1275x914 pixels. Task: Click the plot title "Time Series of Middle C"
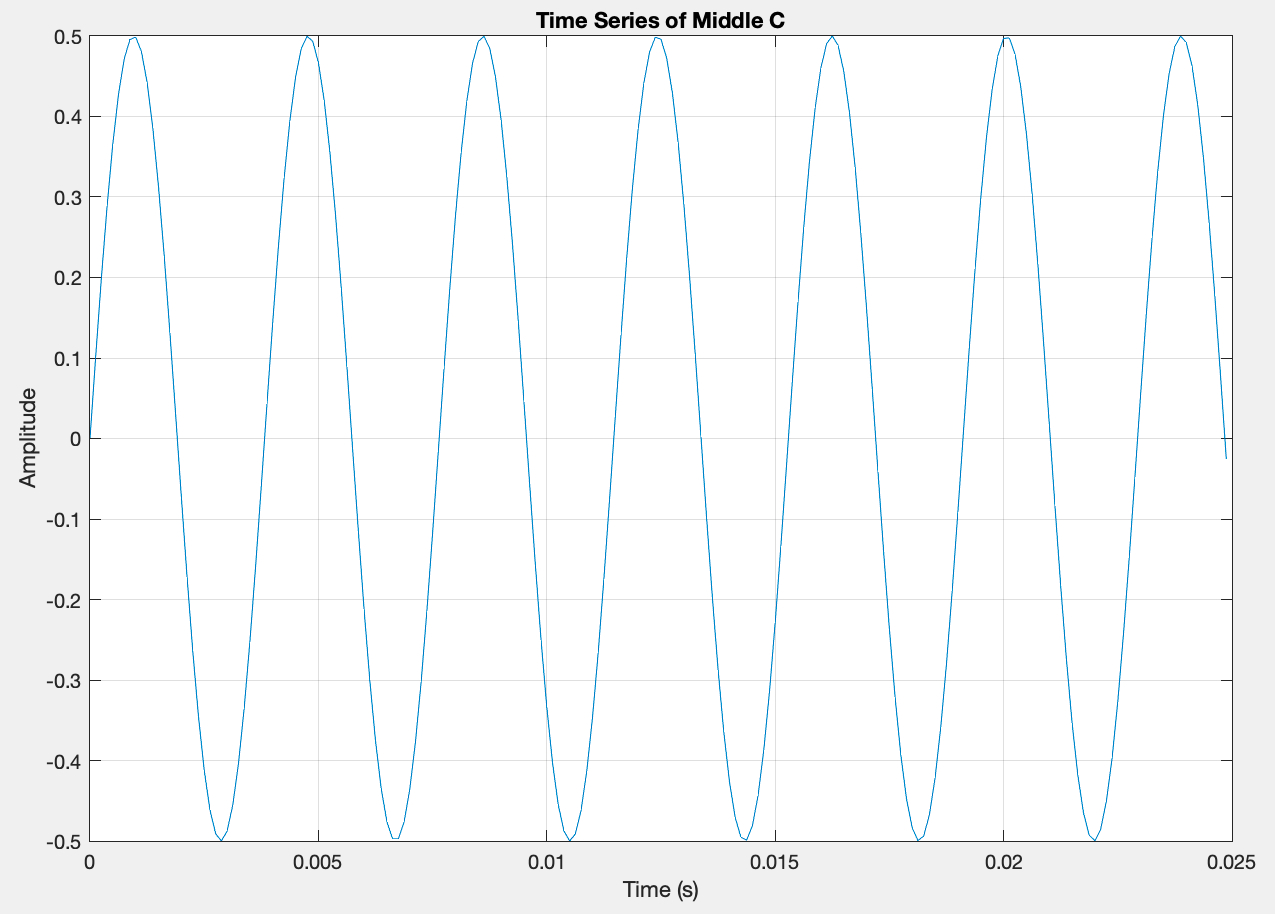click(660, 20)
